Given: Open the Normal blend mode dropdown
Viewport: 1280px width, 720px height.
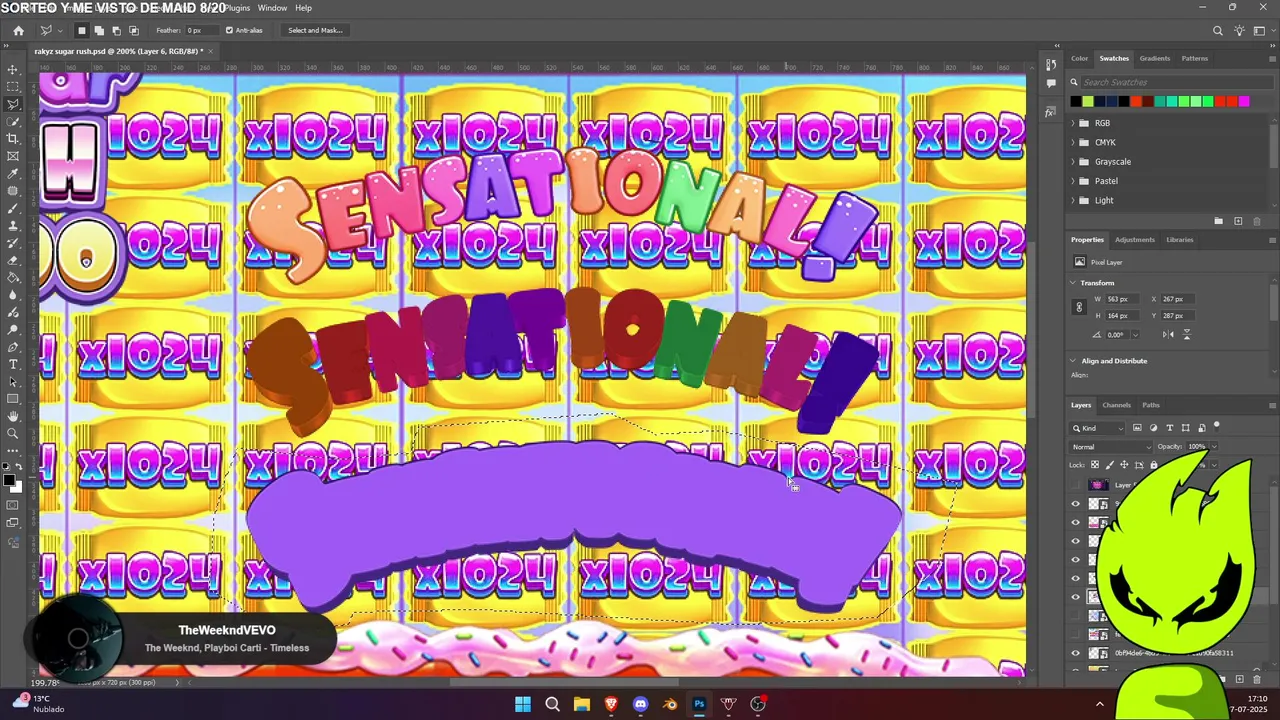Looking at the screenshot, I should coord(1111,447).
